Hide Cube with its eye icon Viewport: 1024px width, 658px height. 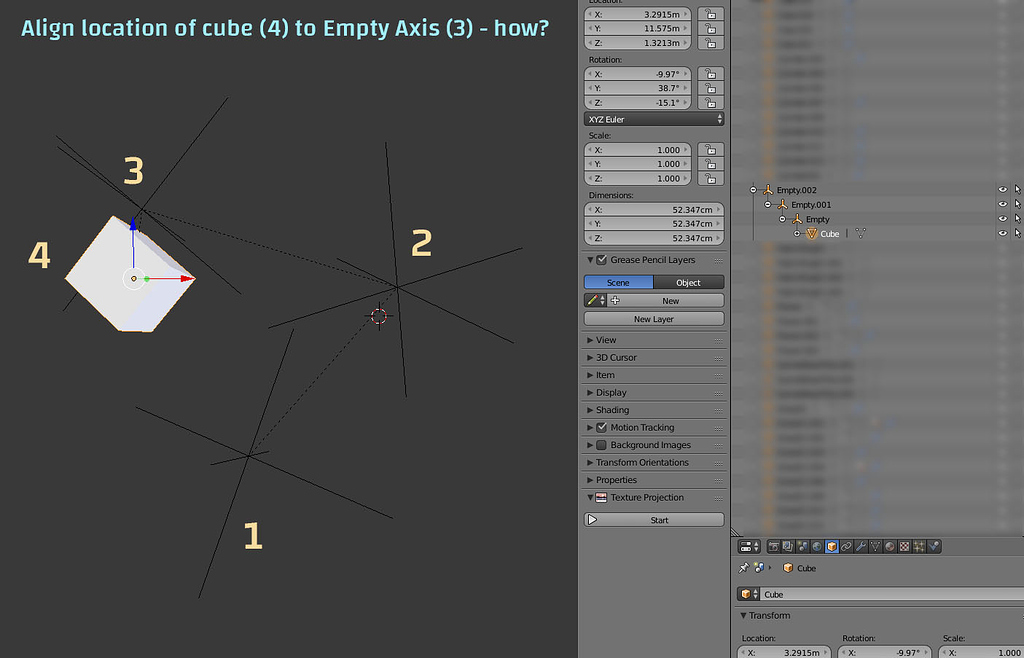click(x=1002, y=234)
